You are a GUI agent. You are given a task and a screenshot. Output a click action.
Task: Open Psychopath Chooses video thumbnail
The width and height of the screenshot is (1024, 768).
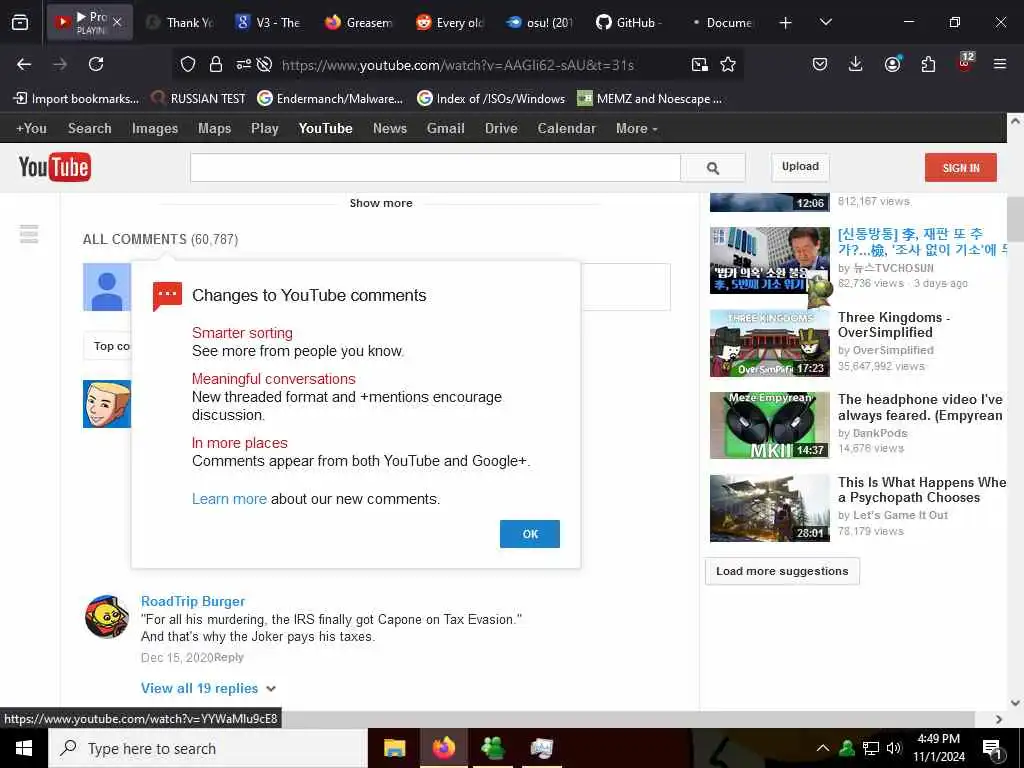click(769, 508)
